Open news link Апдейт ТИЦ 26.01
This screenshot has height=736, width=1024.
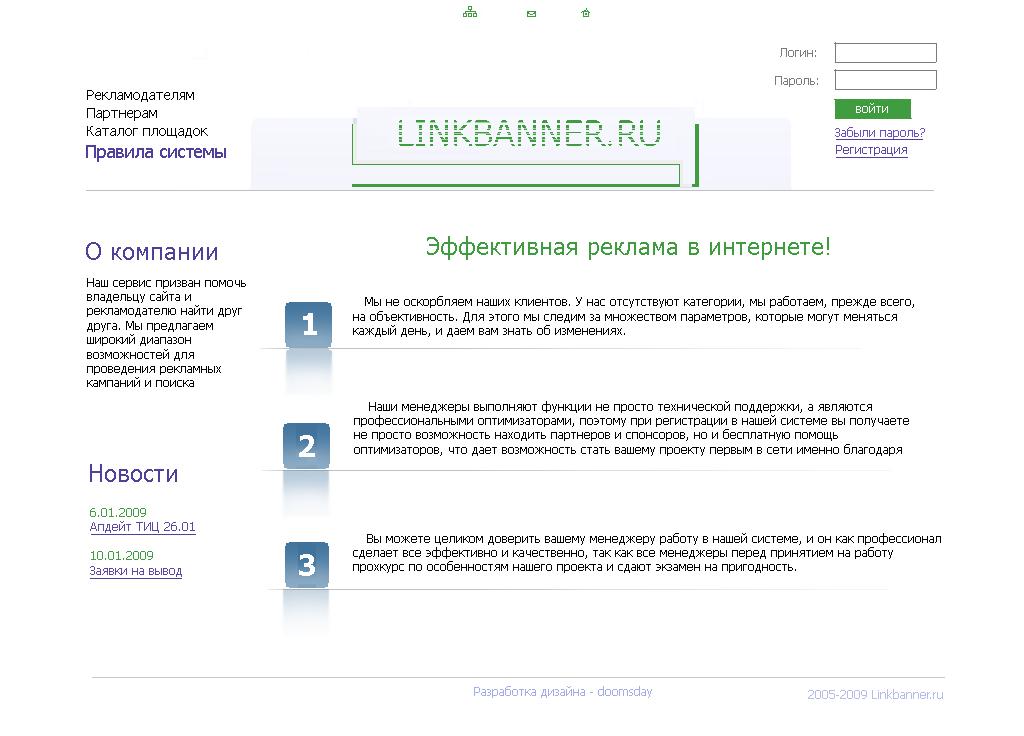tap(142, 527)
